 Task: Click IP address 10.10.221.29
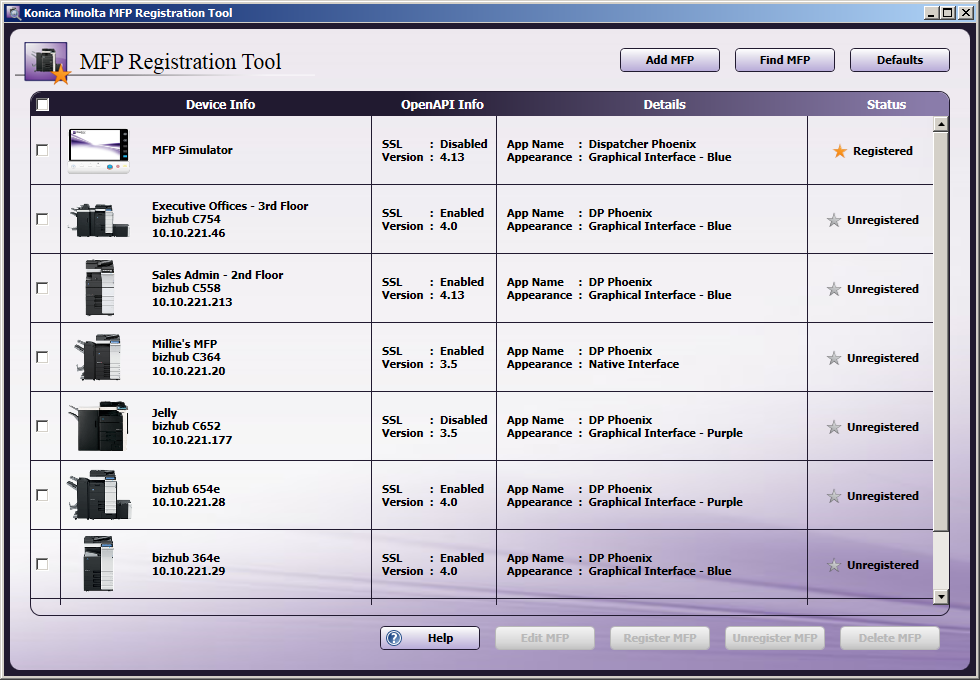[x=188, y=571]
